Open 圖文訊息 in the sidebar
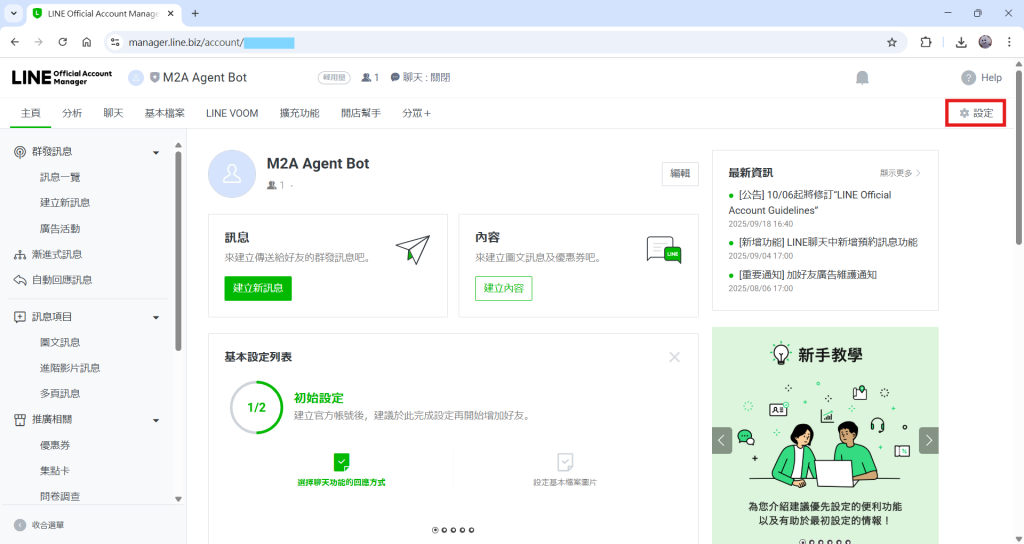This screenshot has width=1024, height=544. click(x=60, y=342)
